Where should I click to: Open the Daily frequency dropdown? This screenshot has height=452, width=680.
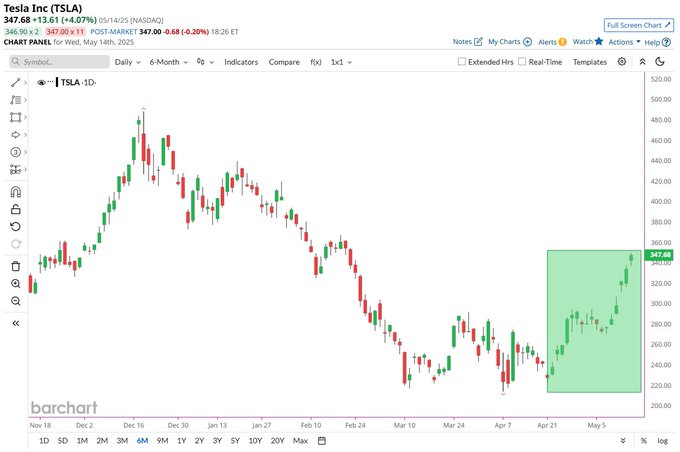(128, 62)
